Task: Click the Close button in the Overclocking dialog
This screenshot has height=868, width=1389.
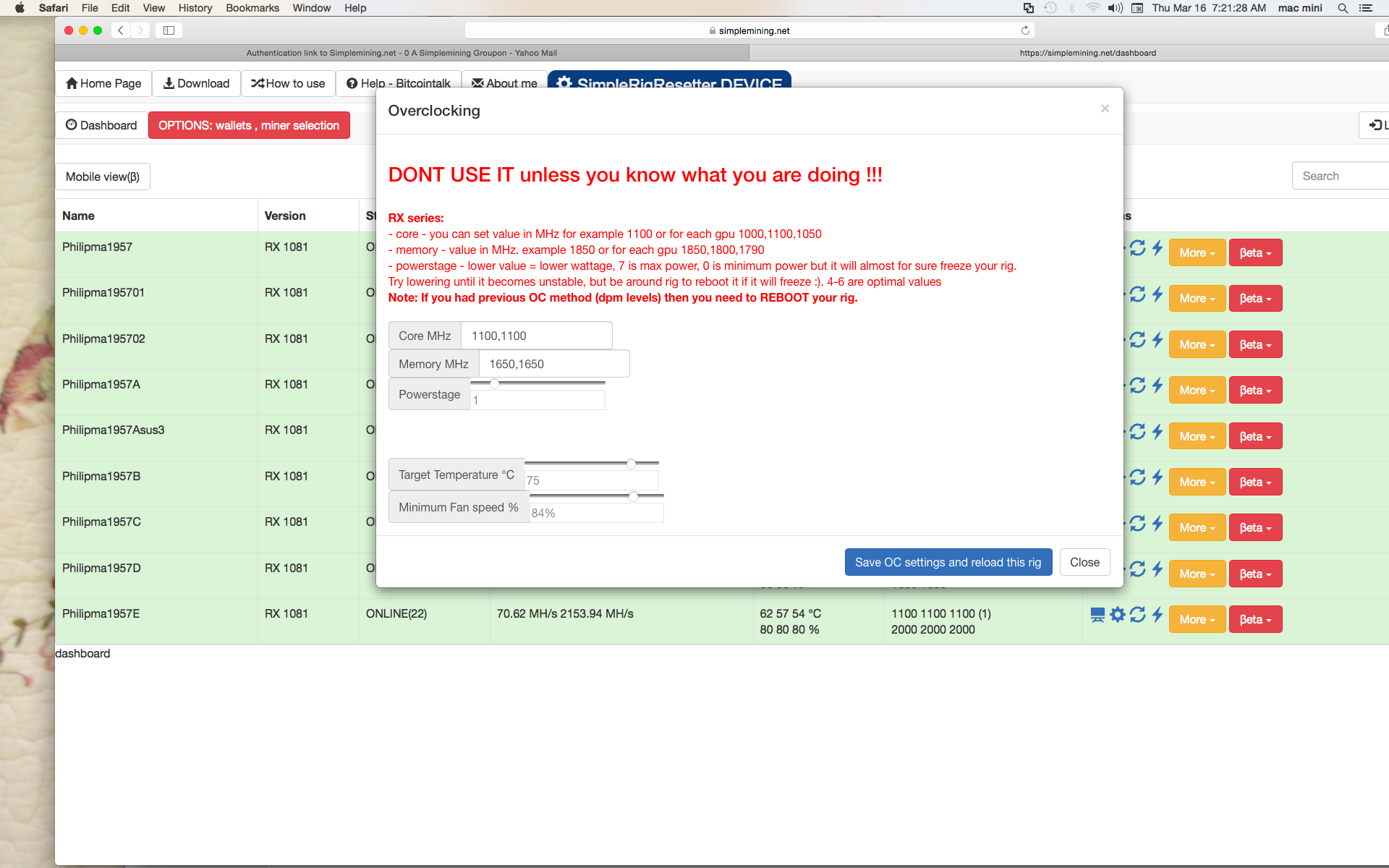Action: coord(1084,562)
